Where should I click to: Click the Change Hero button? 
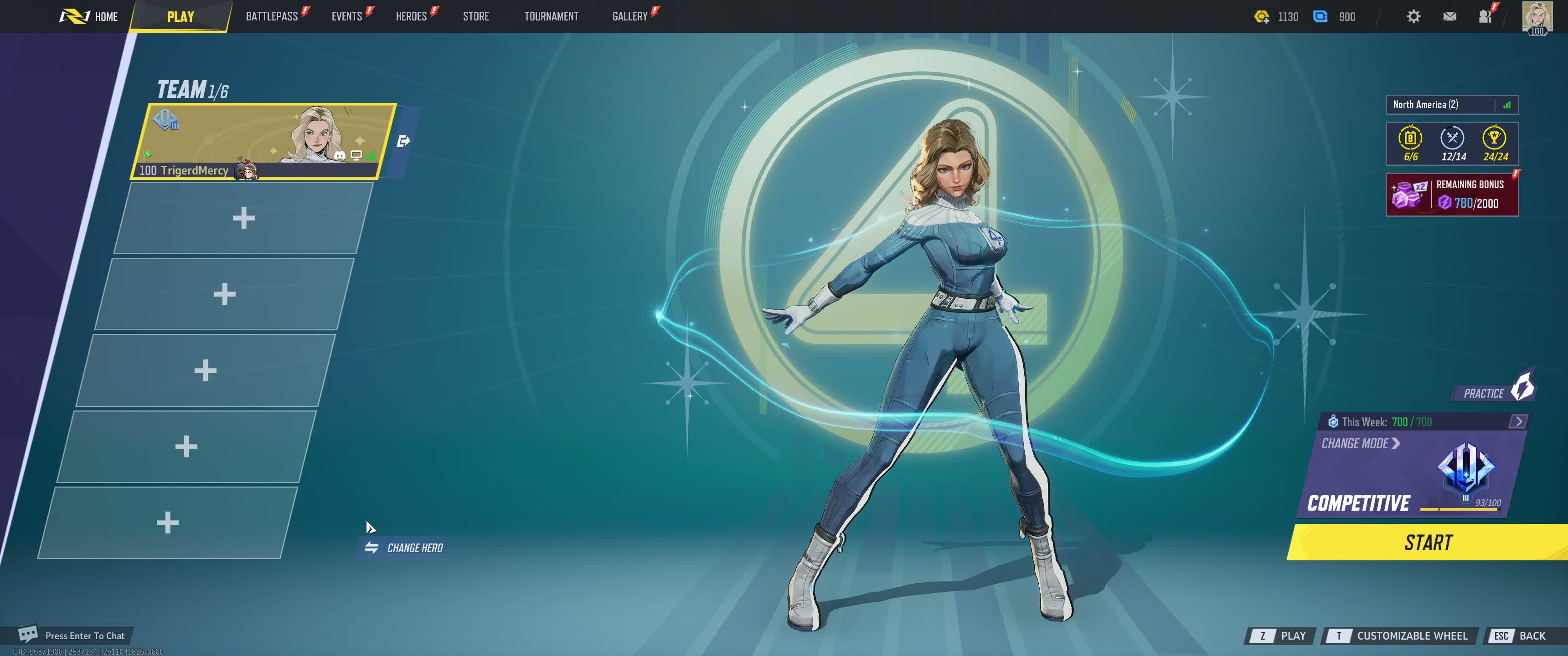[x=404, y=548]
